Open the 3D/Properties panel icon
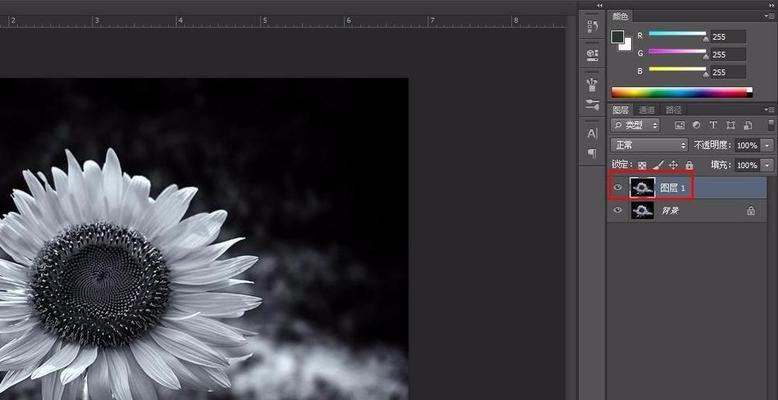 tap(592, 55)
